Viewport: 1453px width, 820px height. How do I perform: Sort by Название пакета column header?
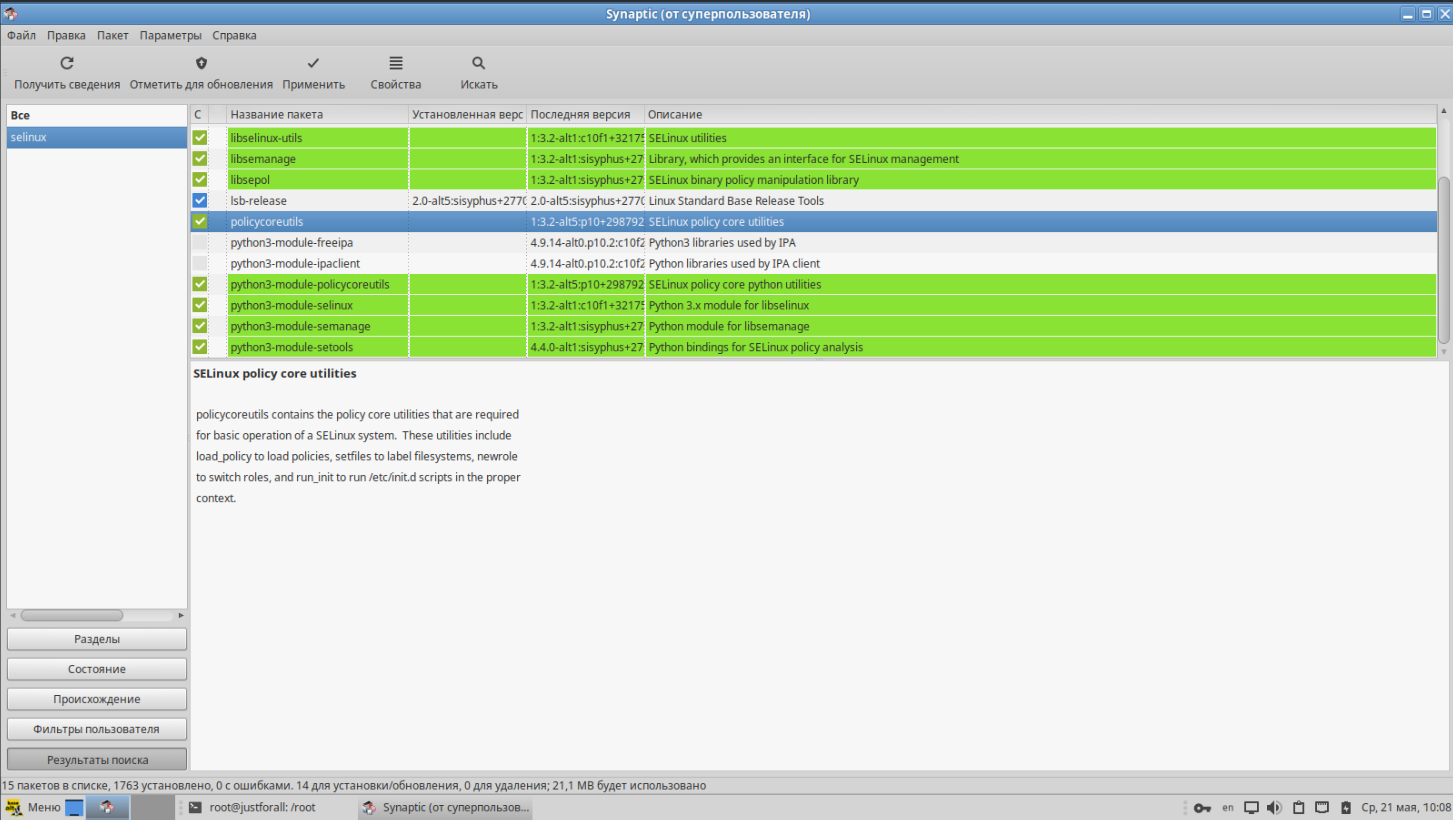317,115
